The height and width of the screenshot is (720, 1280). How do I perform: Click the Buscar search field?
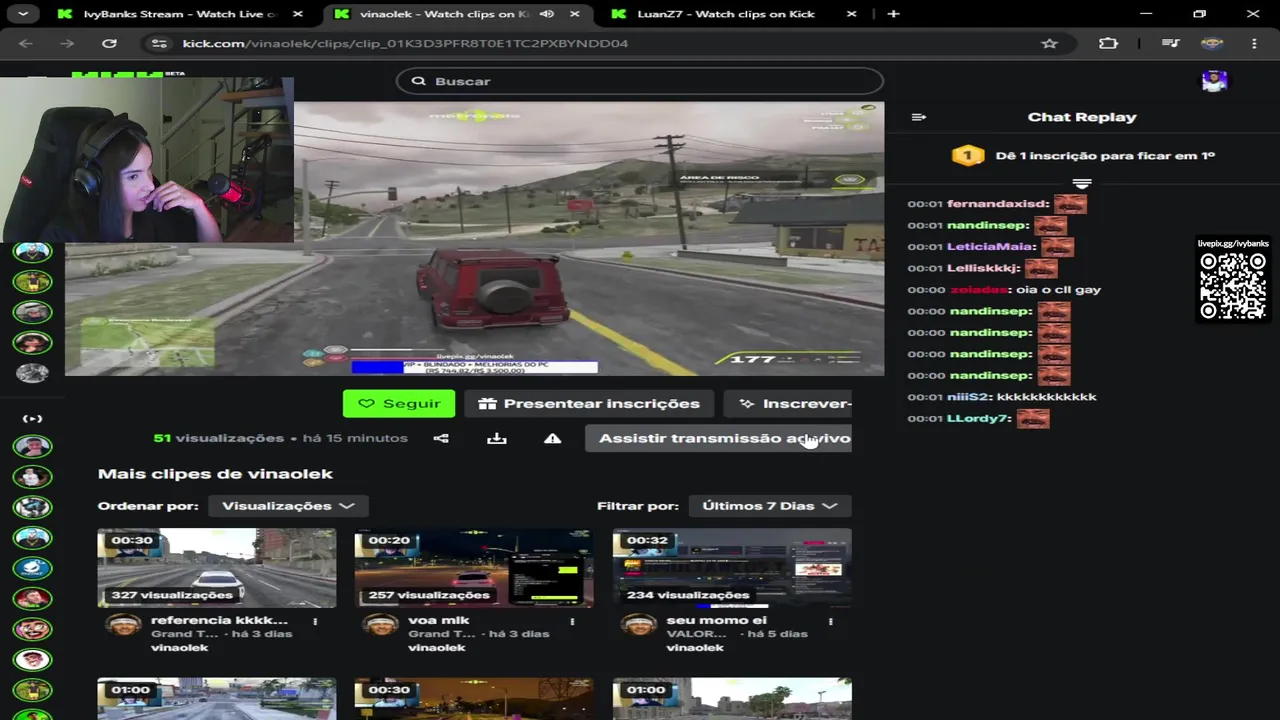point(640,81)
